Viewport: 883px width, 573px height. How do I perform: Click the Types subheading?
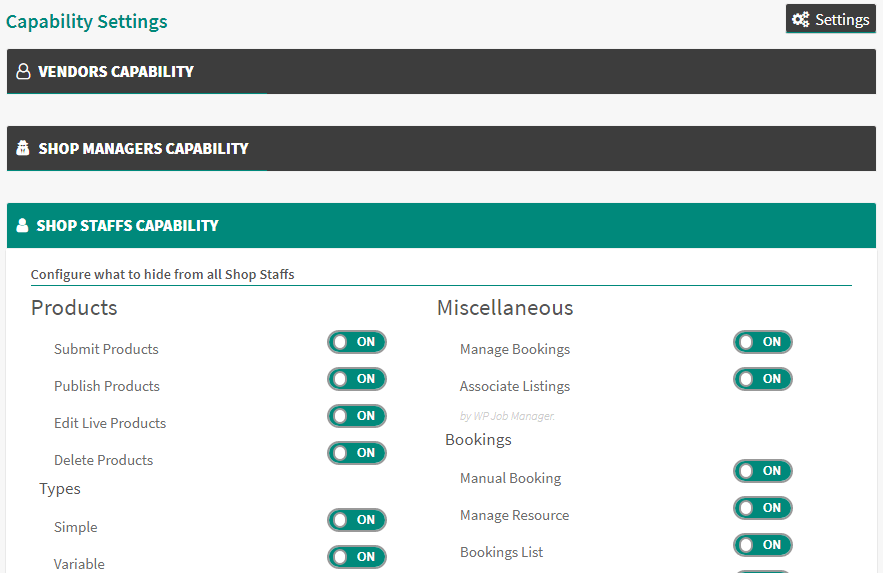60,489
